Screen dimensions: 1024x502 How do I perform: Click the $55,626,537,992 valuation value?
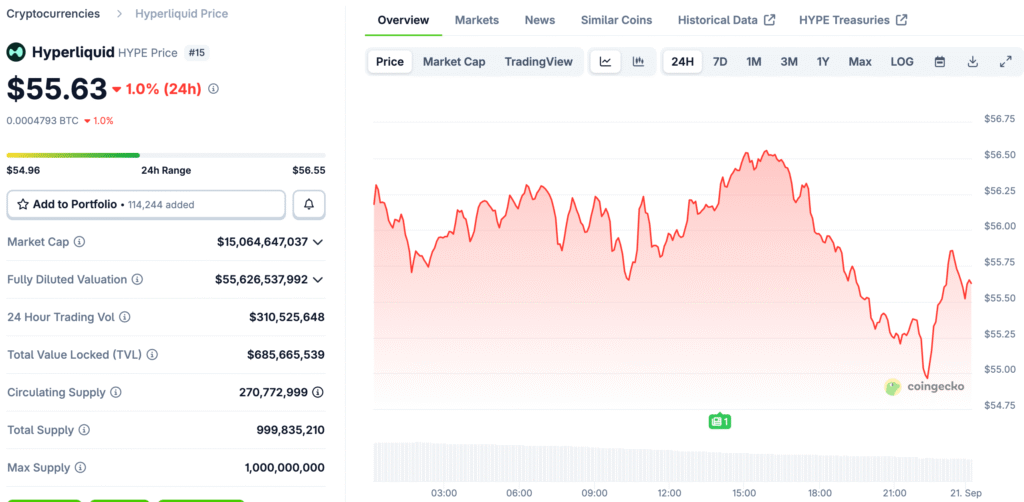point(261,279)
